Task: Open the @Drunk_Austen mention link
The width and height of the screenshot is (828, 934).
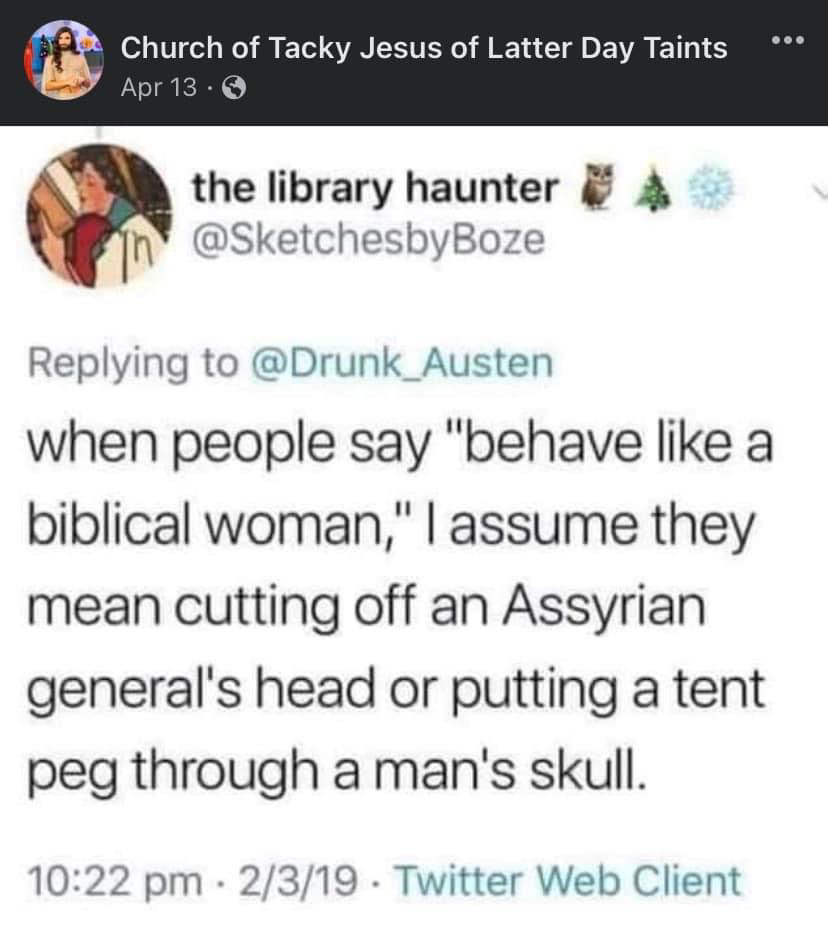Action: coord(403,363)
